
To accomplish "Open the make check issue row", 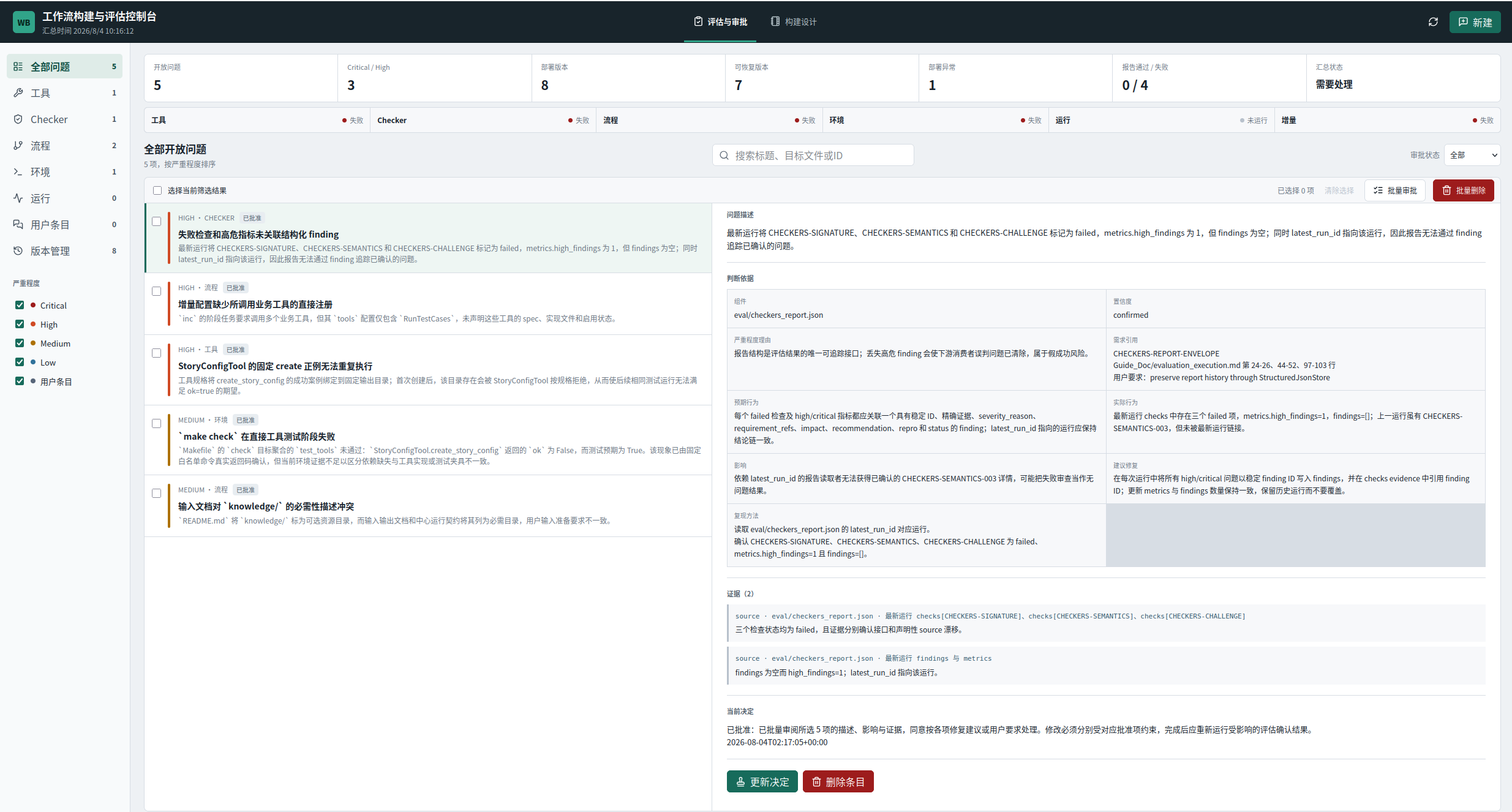I will (428, 440).
